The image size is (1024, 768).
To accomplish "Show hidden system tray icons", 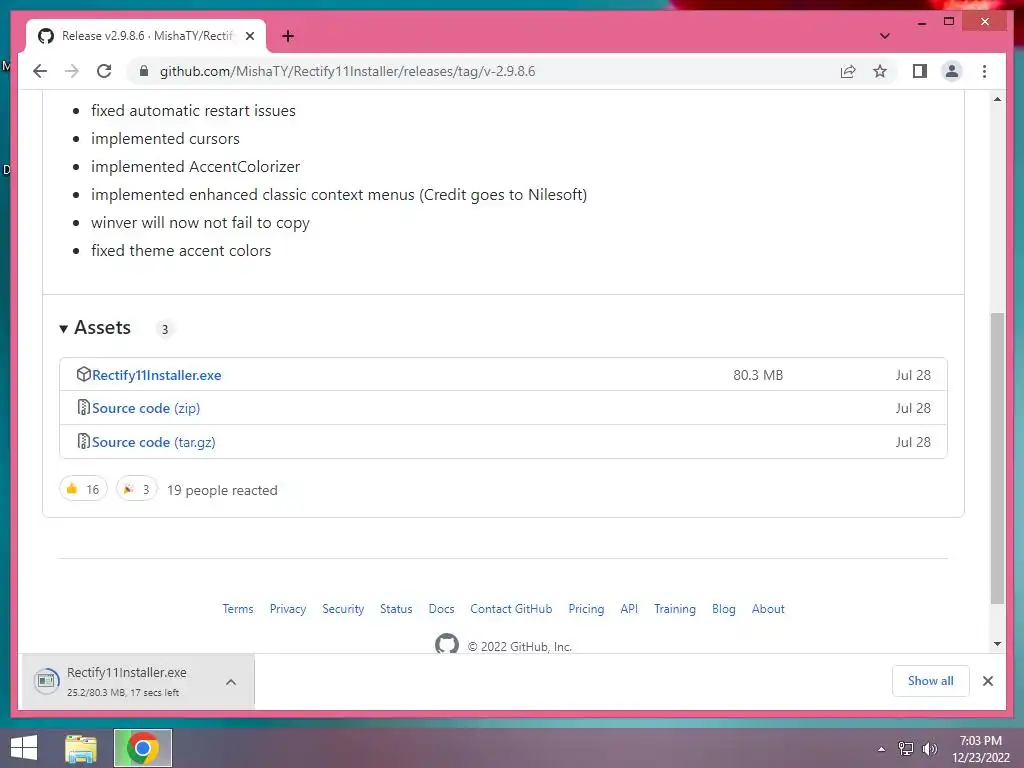I will pos(882,749).
